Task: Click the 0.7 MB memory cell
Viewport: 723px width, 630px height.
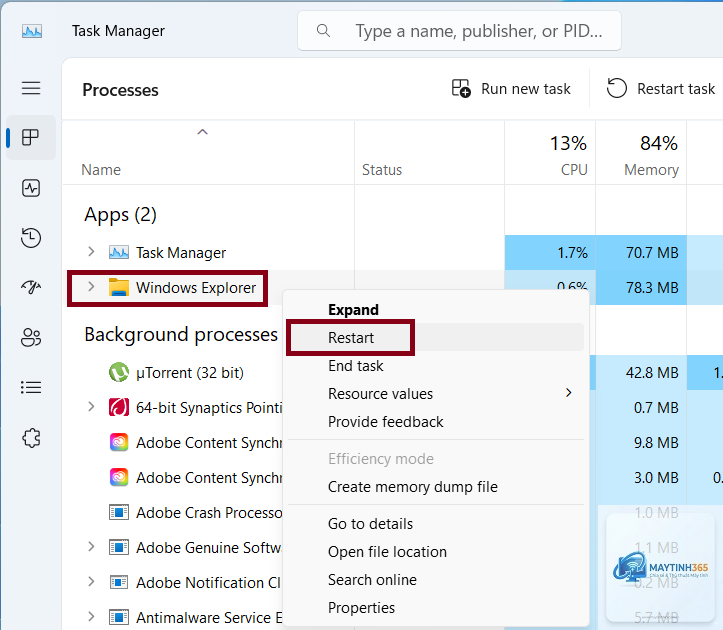Action: coord(641,407)
